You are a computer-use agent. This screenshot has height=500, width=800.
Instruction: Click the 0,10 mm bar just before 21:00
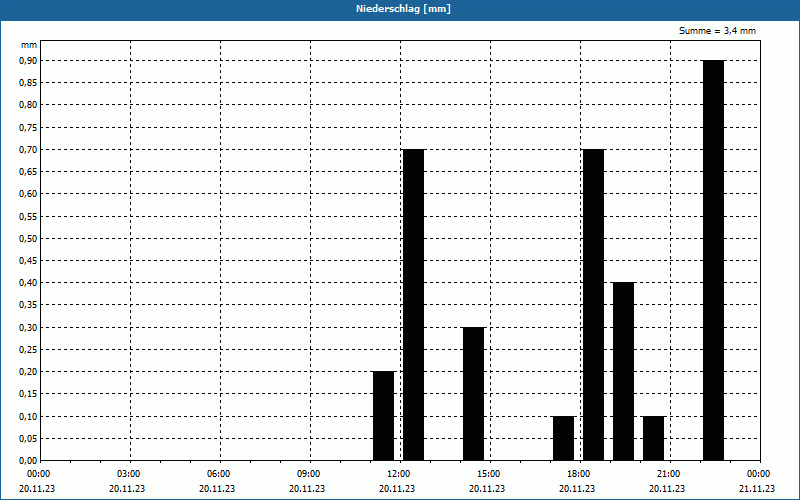(x=654, y=438)
